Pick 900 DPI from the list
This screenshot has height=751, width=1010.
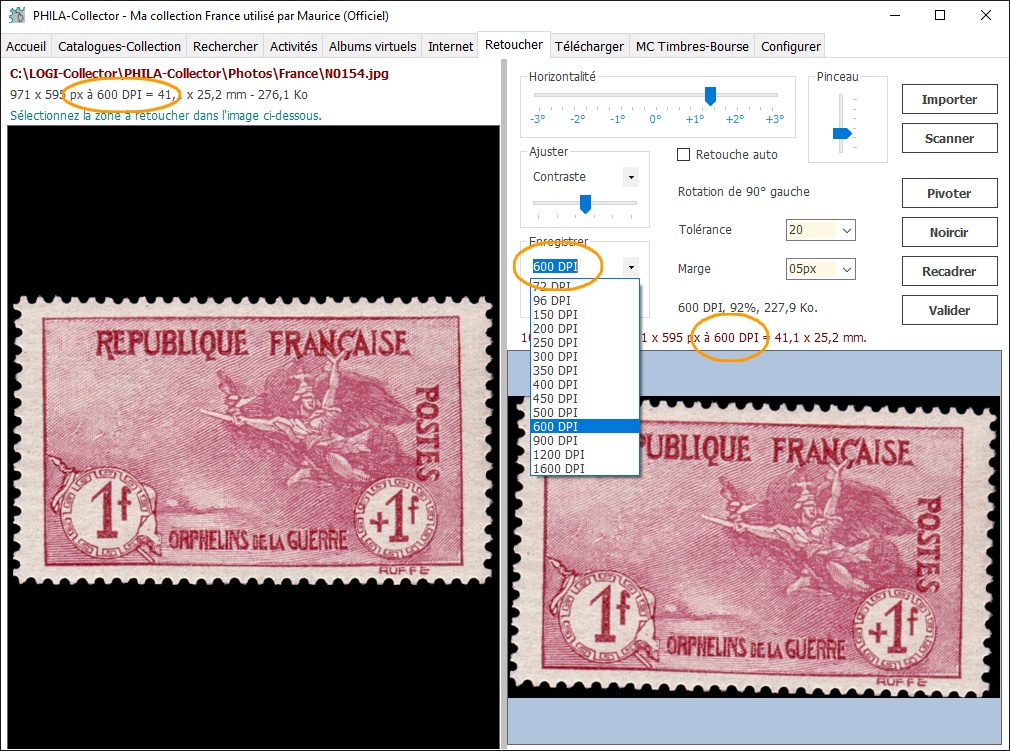click(x=585, y=441)
